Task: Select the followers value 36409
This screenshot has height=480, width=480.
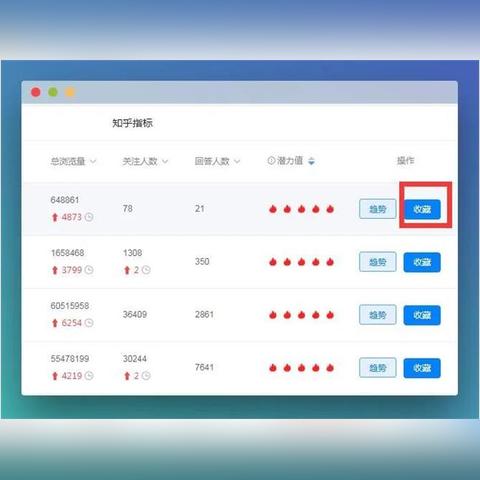Action: (x=135, y=314)
